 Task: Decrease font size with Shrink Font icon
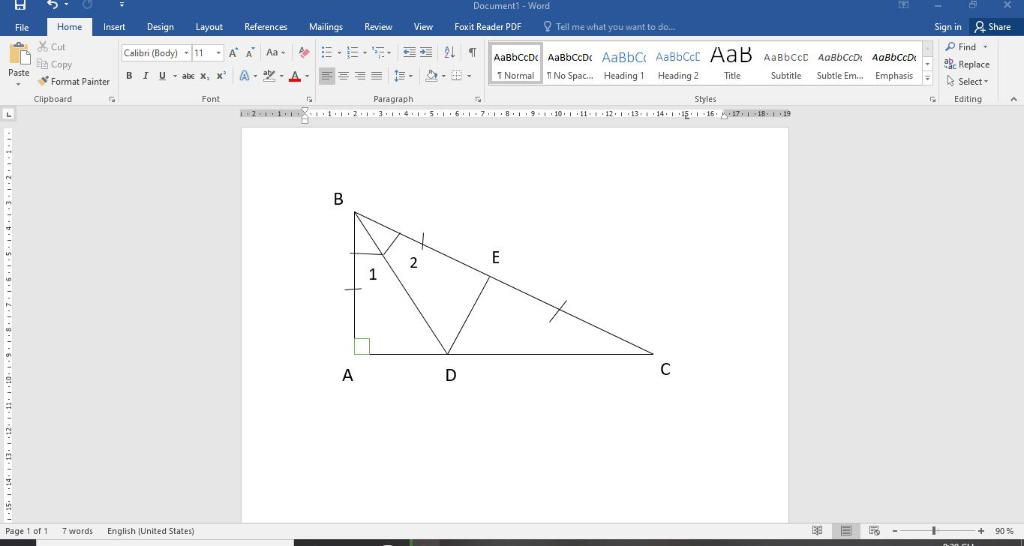249,53
